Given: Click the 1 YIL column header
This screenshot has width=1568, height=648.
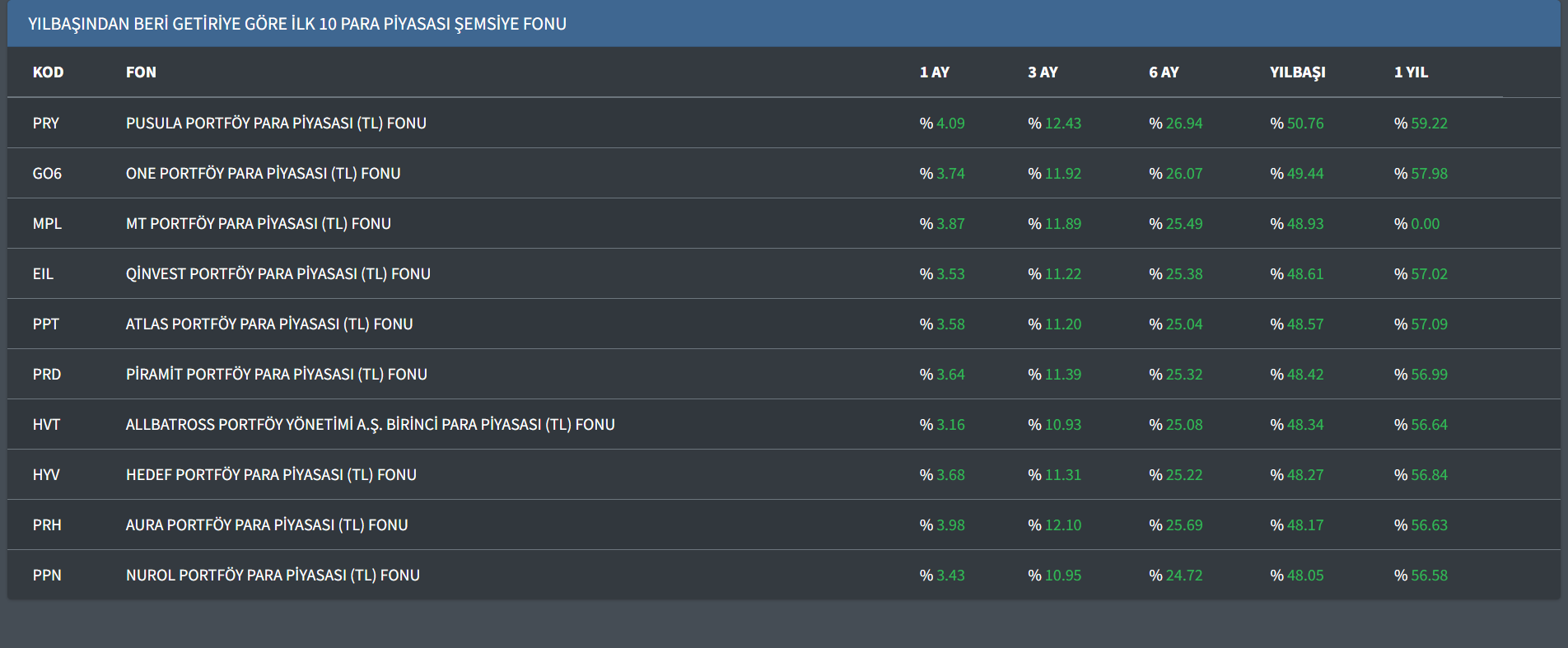Looking at the screenshot, I should [1411, 72].
